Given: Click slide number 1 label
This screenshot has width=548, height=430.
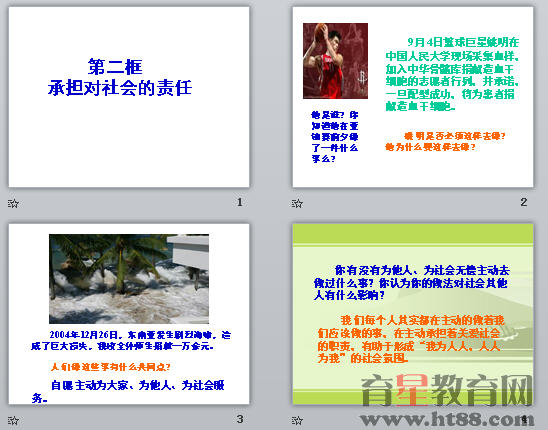Looking at the screenshot, I should (239, 202).
